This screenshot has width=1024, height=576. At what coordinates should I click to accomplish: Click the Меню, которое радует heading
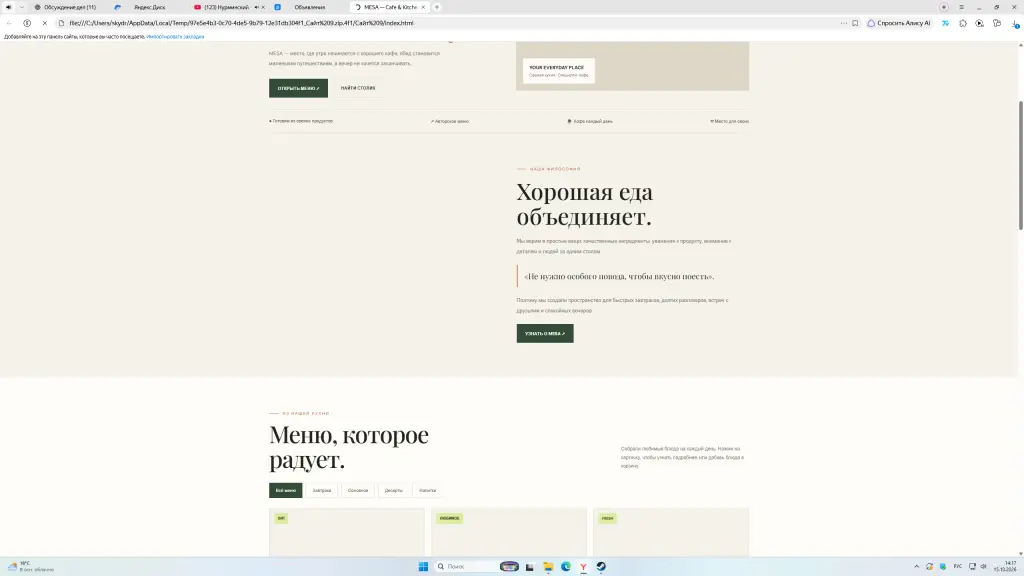(x=349, y=447)
